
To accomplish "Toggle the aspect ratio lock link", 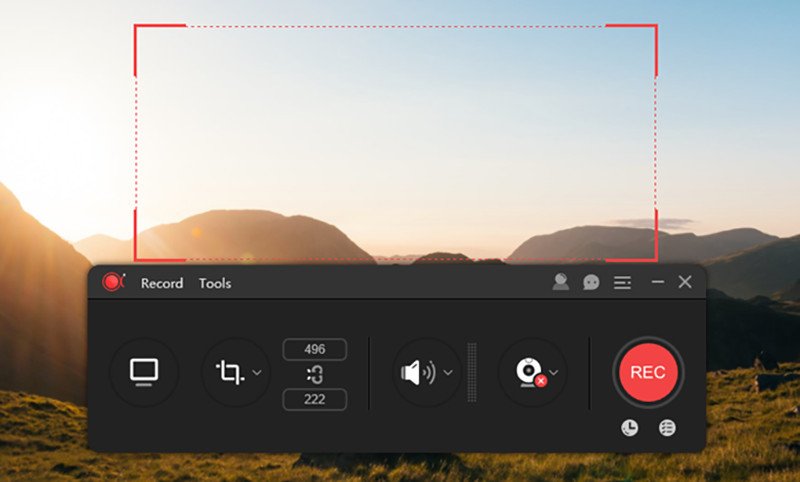I will [x=315, y=374].
